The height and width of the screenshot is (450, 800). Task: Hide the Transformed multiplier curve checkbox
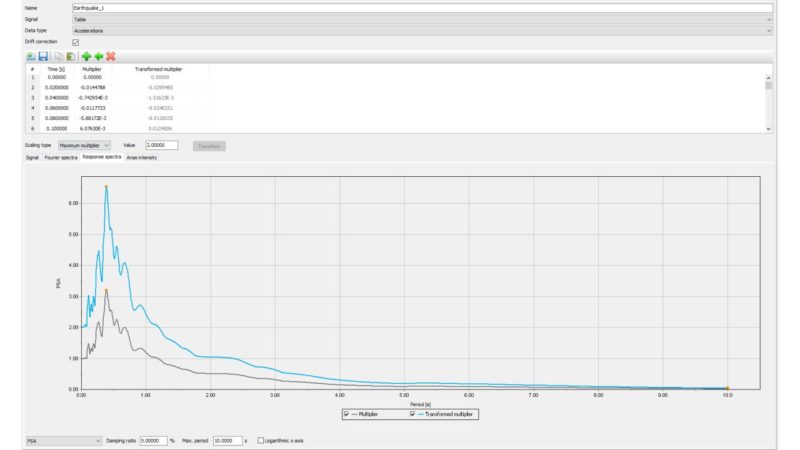coord(413,413)
